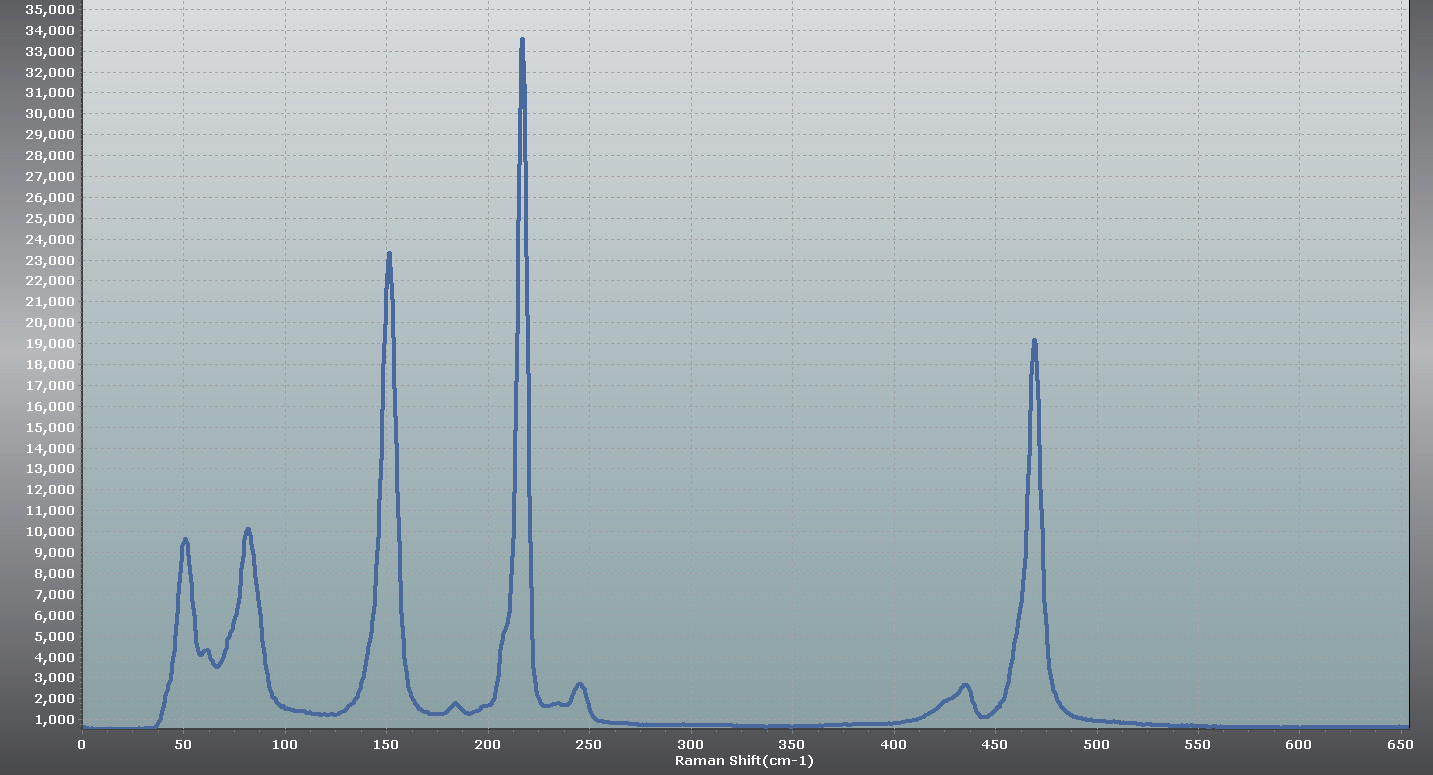1433x775 pixels.
Task: Select the peak apex near 470 cm-1
Action: pyautogui.click(x=1034, y=342)
